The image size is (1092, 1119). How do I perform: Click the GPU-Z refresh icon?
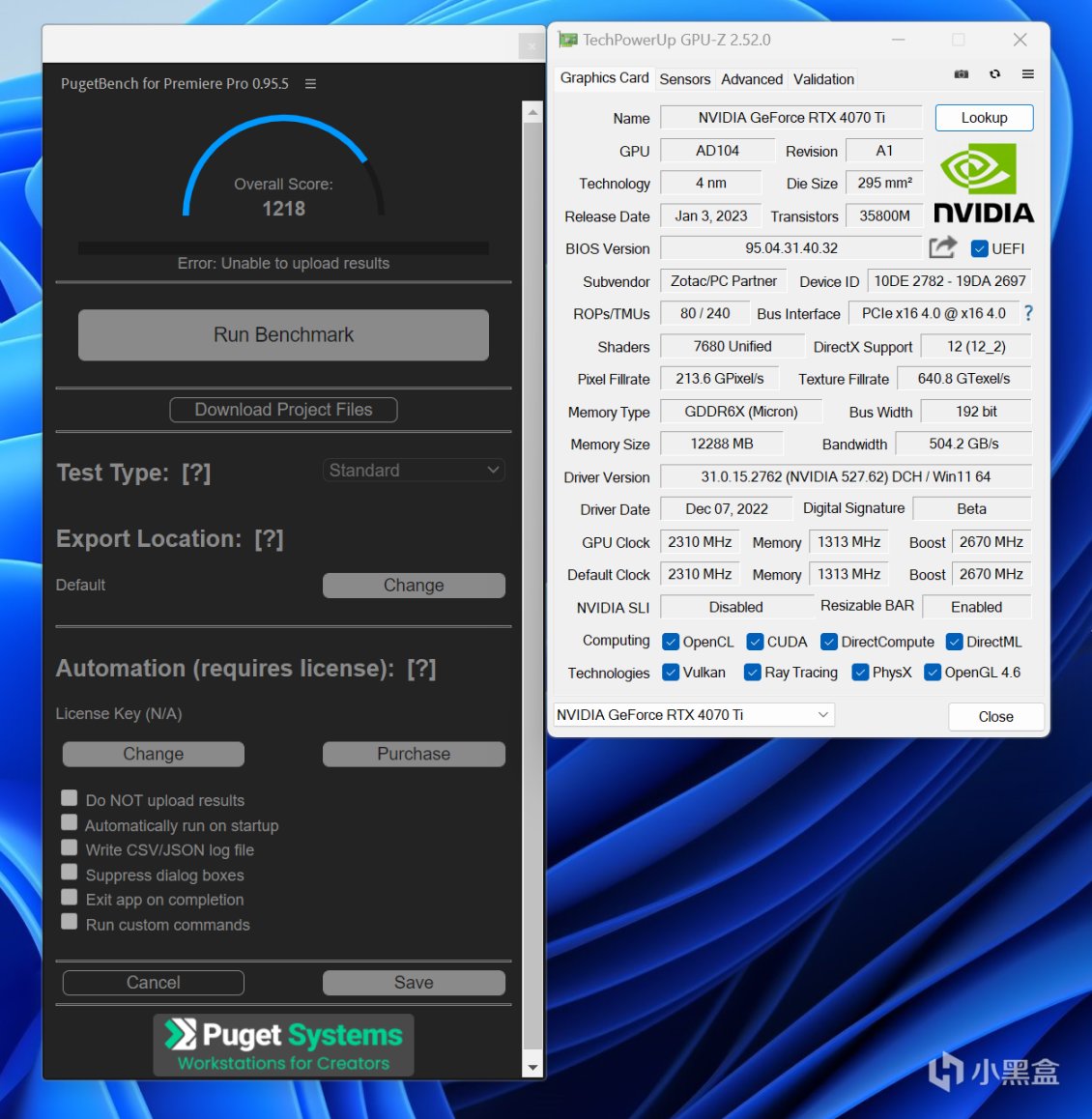point(995,74)
